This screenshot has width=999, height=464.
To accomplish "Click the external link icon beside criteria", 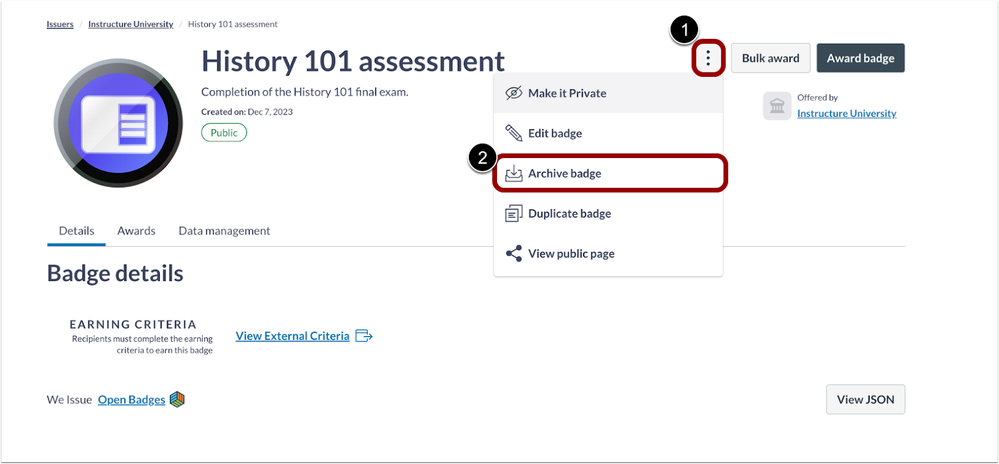I will tap(364, 336).
